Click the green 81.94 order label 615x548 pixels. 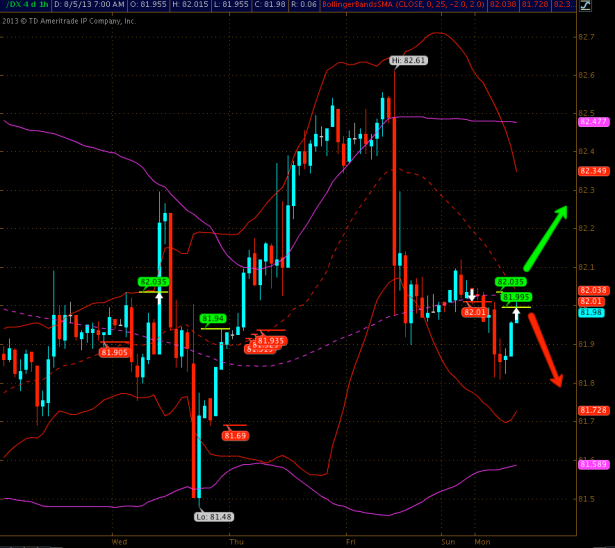213,319
